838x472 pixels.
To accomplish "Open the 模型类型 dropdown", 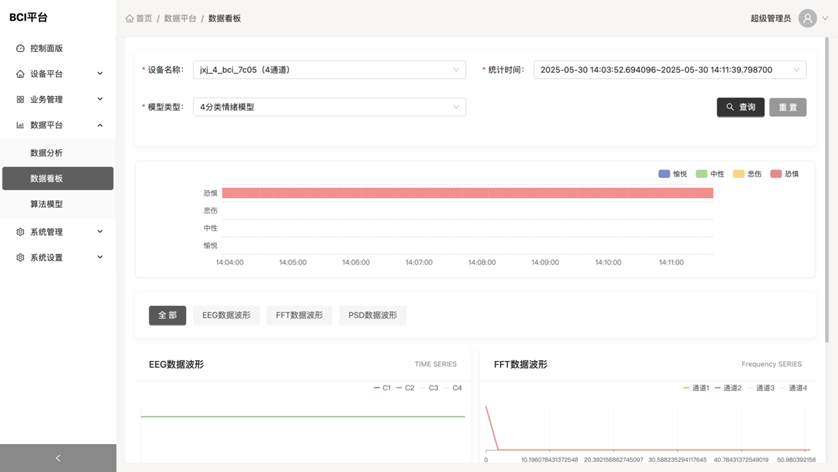I will tap(328, 107).
